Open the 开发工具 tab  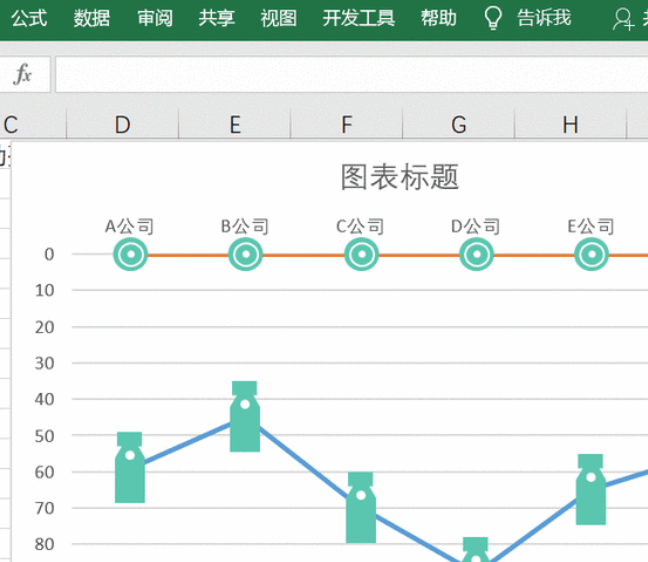[x=359, y=19]
